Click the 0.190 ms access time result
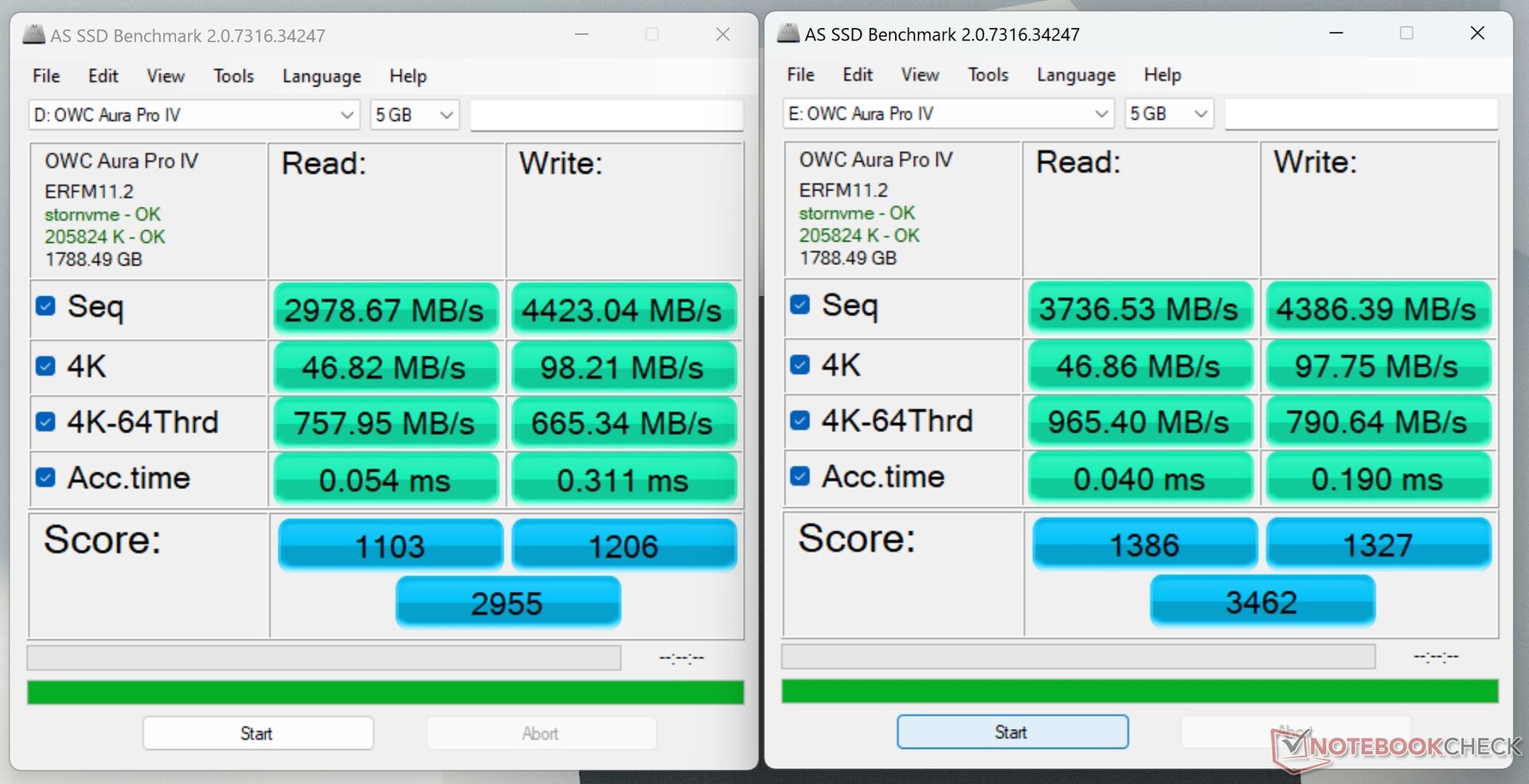This screenshot has width=1529, height=784. click(x=1378, y=478)
